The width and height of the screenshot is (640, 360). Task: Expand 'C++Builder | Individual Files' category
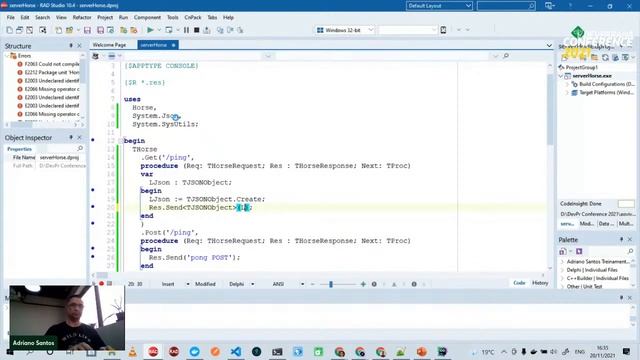click(562, 278)
